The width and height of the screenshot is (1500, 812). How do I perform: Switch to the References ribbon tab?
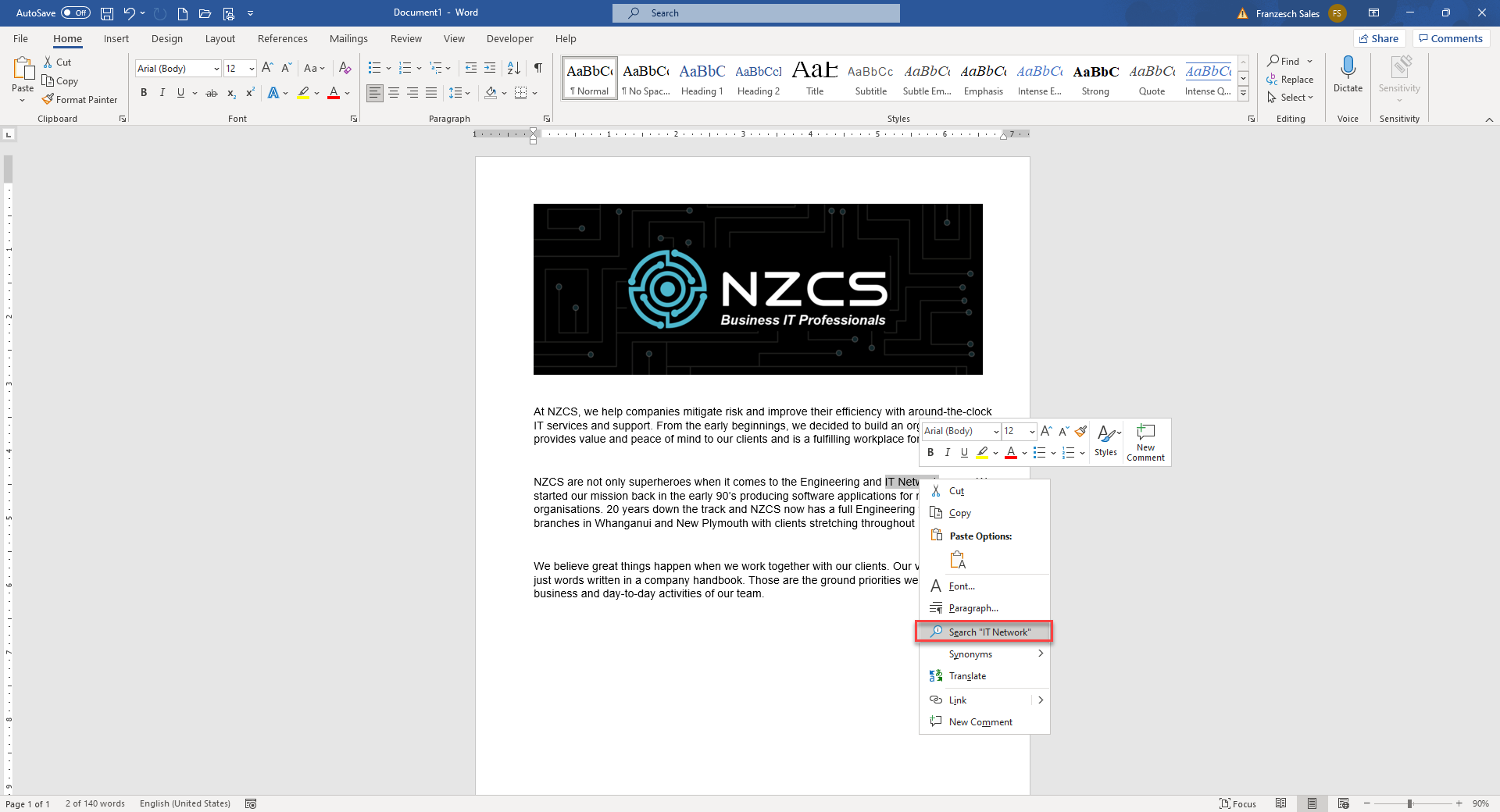tap(282, 38)
